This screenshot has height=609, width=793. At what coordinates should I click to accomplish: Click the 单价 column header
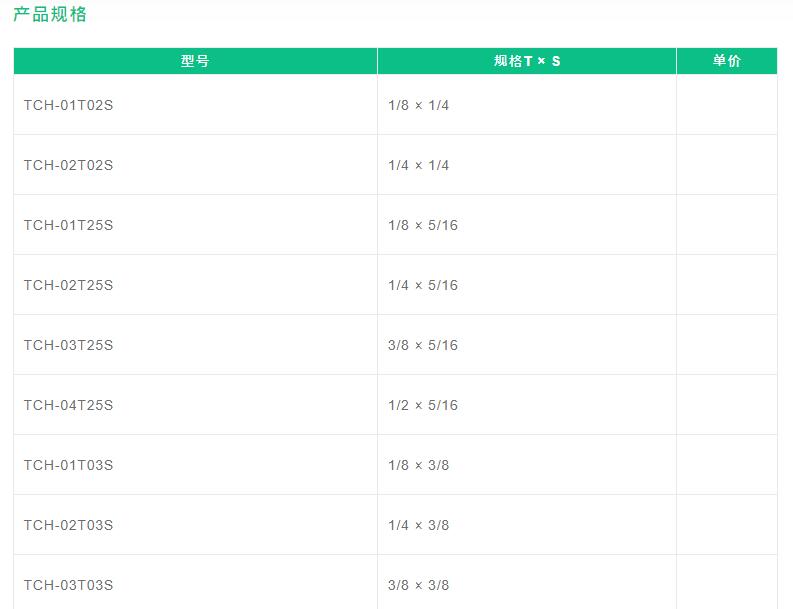click(x=727, y=61)
